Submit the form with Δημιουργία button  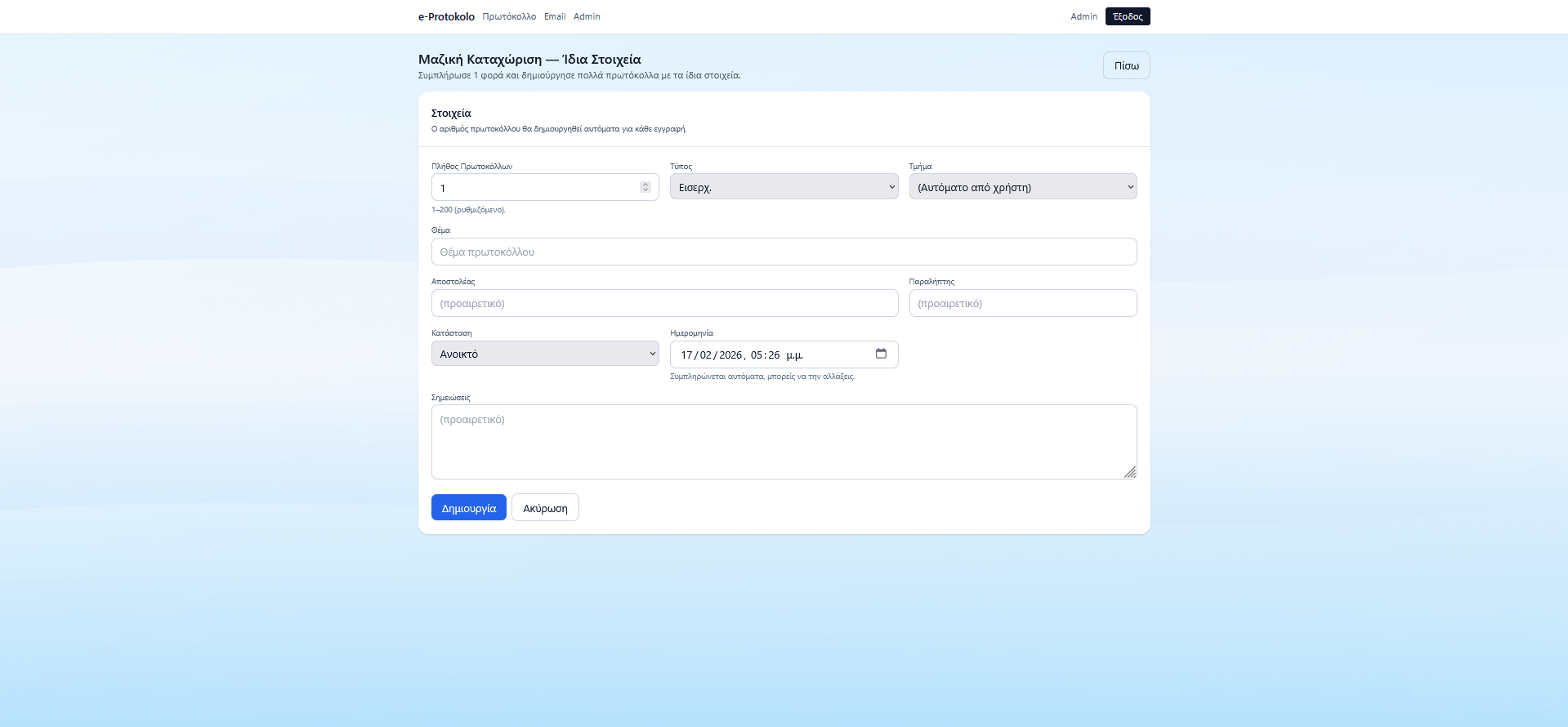[469, 507]
